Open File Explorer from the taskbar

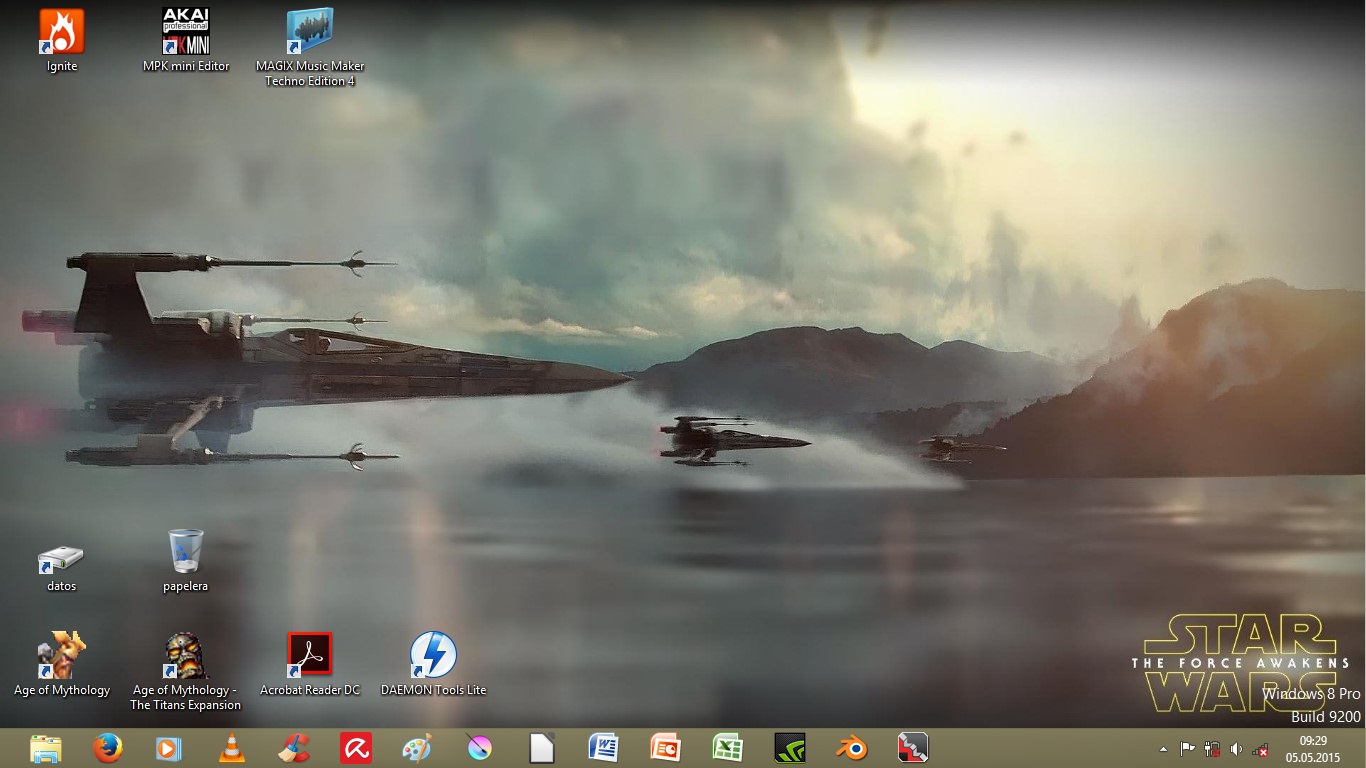[x=46, y=748]
